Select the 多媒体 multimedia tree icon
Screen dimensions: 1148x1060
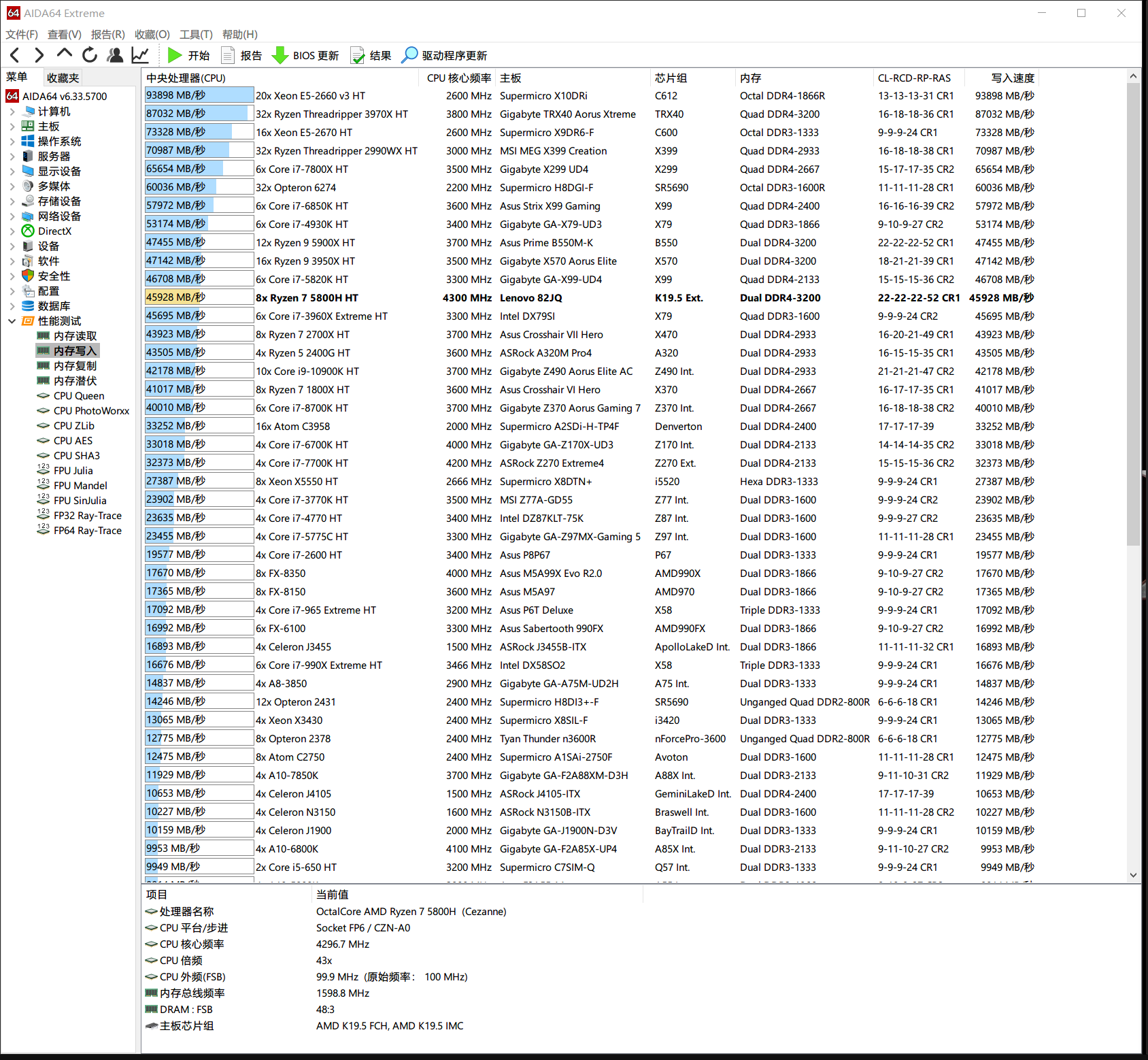coord(28,186)
